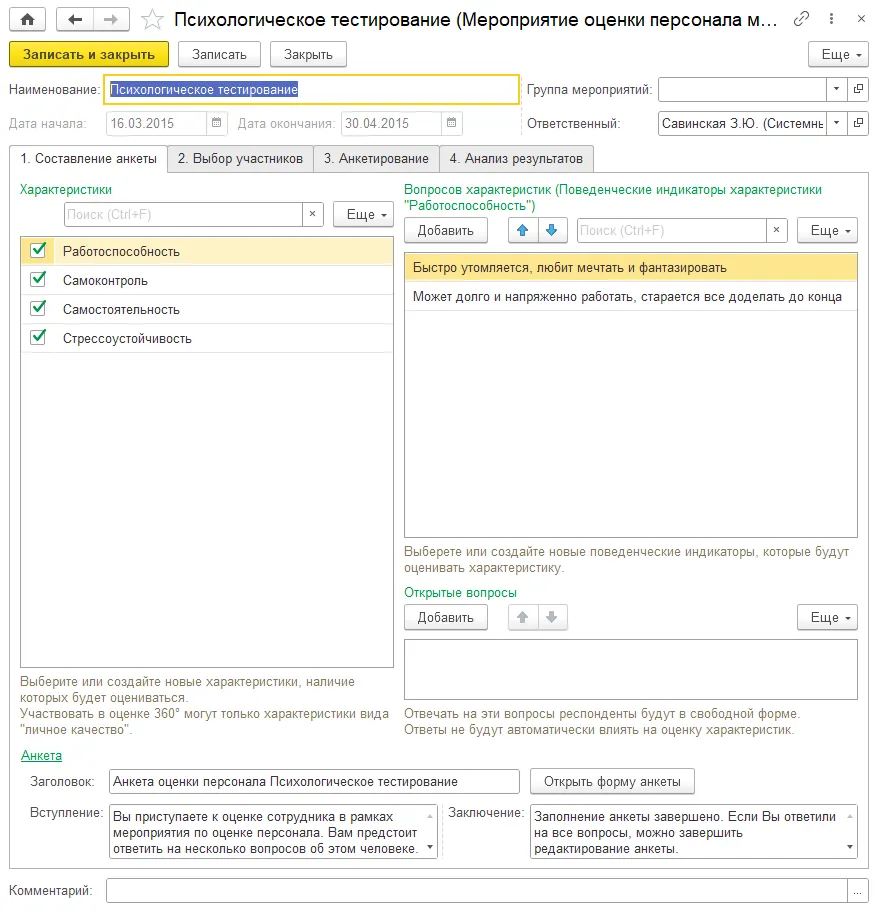Add form to favorites with star
Screen dimensions: 876x912
(152, 20)
